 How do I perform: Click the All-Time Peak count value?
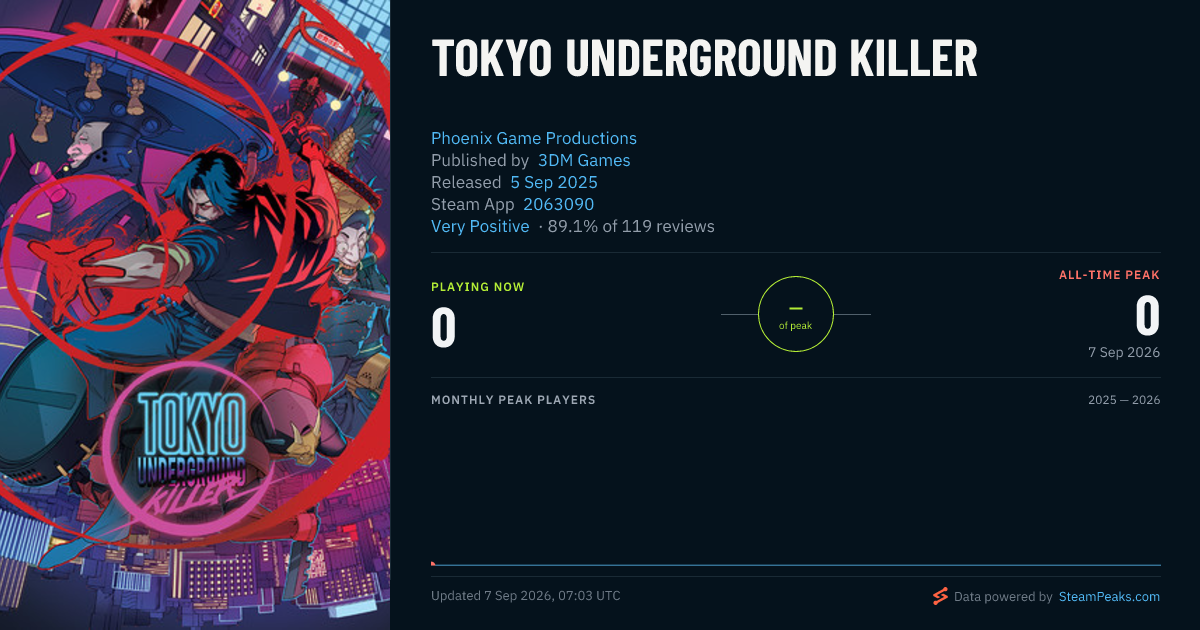point(1148,316)
